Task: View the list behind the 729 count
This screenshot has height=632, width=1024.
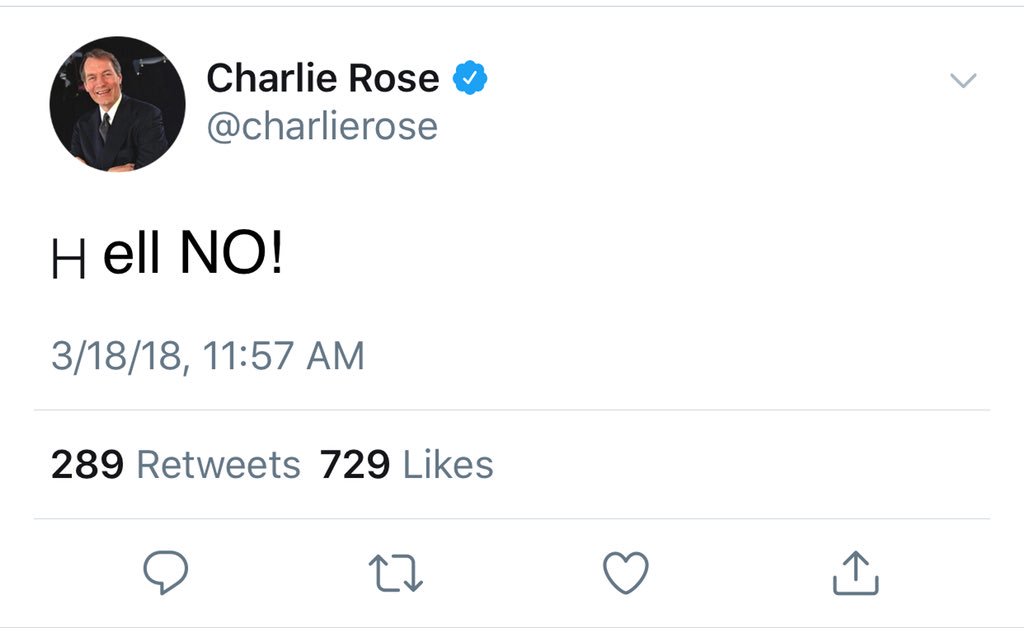Action: 355,465
